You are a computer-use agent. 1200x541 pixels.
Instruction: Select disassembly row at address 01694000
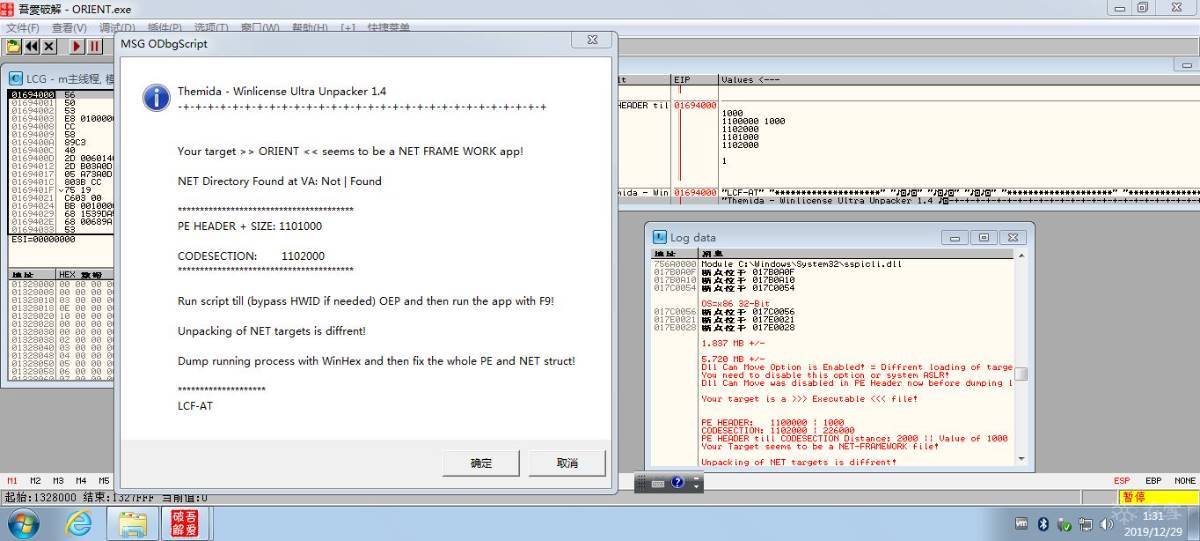point(61,94)
